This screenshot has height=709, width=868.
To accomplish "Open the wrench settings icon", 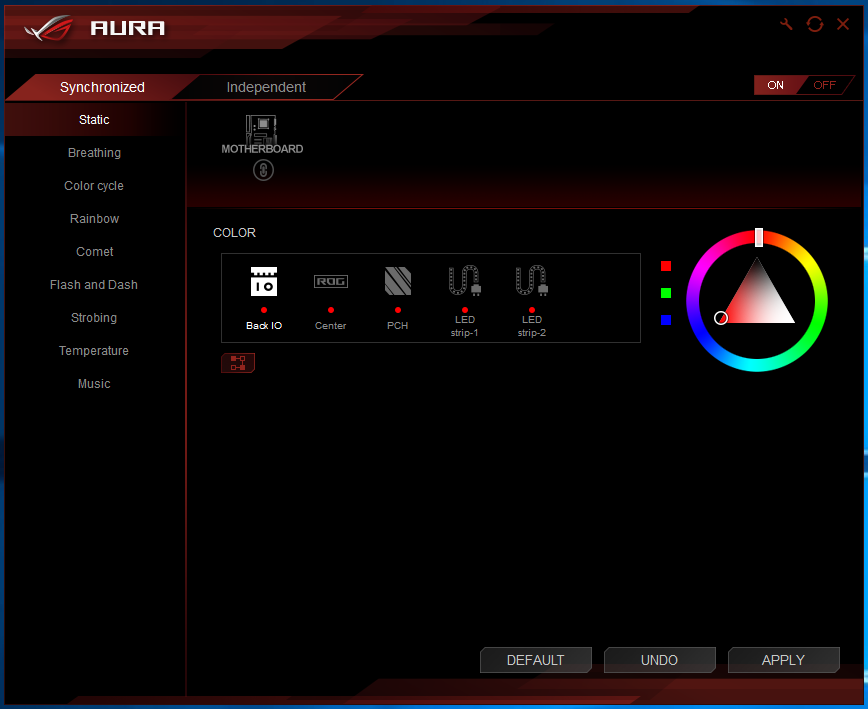I will (786, 24).
